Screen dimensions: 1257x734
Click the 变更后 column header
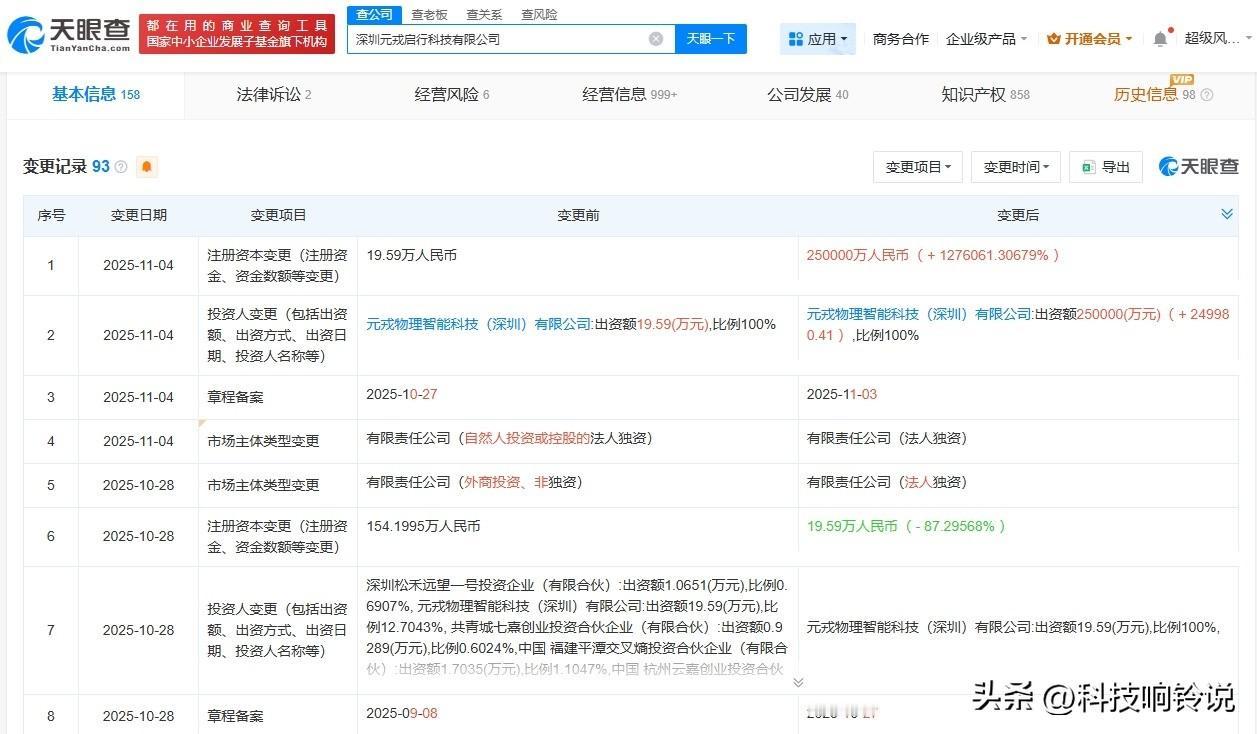[x=1018, y=215]
